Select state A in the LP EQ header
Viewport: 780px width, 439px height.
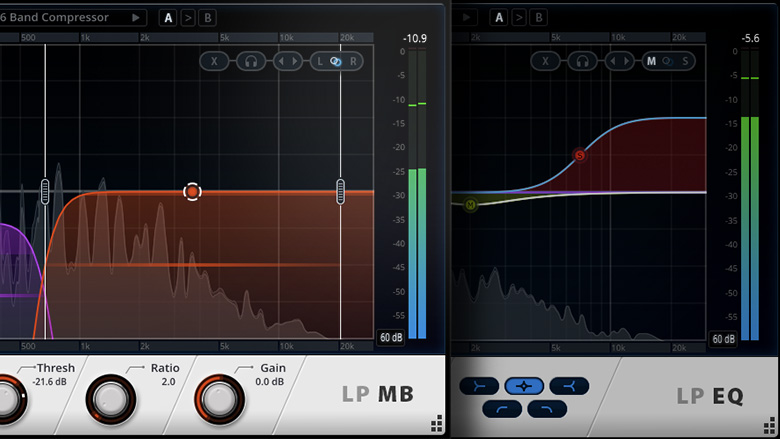498,17
